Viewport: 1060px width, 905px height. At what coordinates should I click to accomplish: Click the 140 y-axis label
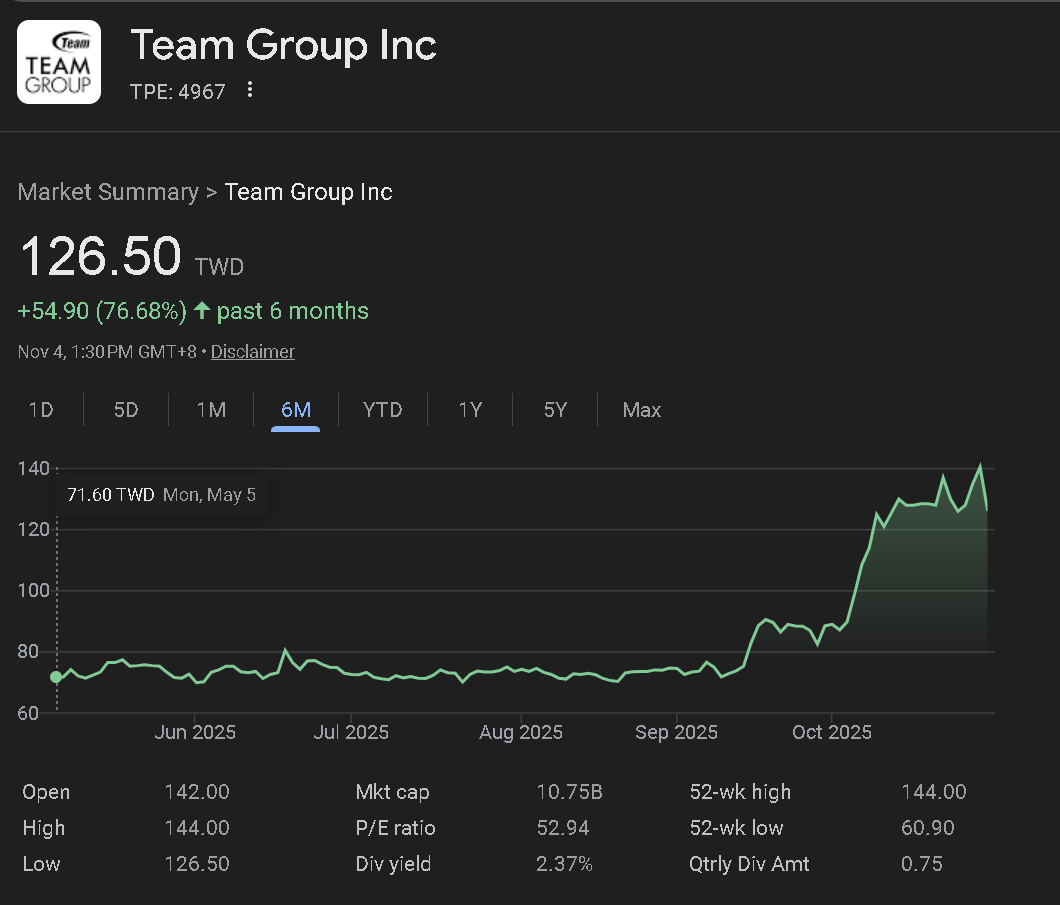tap(34, 468)
